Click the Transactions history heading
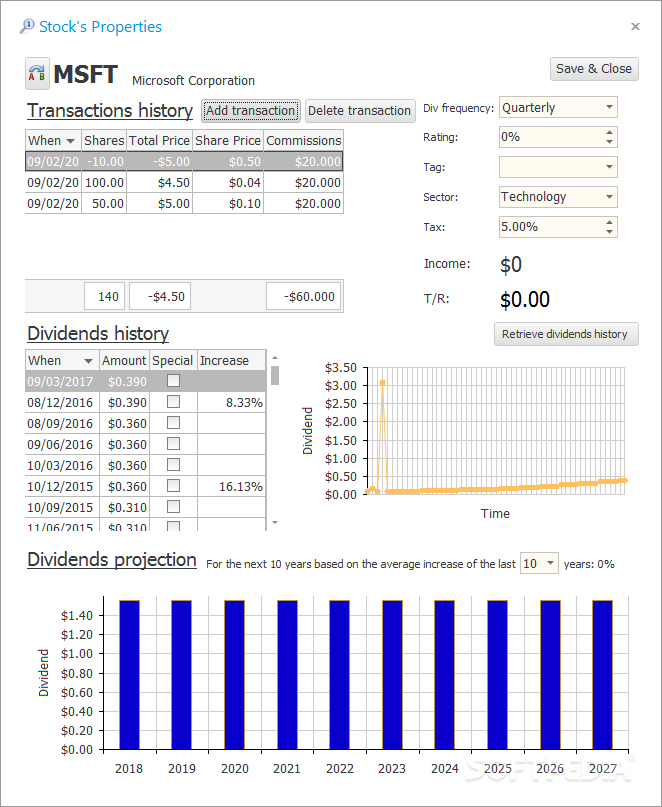Screen dimensions: 662x807 [x=110, y=111]
